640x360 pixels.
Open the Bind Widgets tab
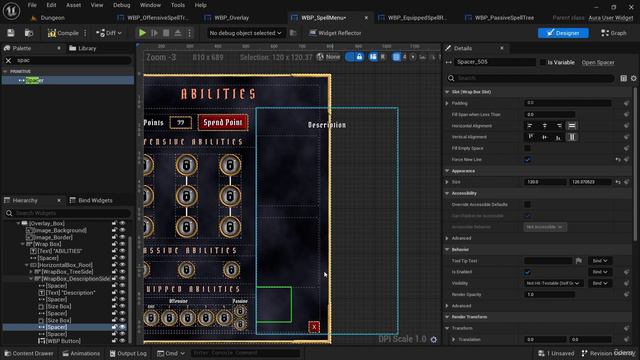click(x=91, y=200)
